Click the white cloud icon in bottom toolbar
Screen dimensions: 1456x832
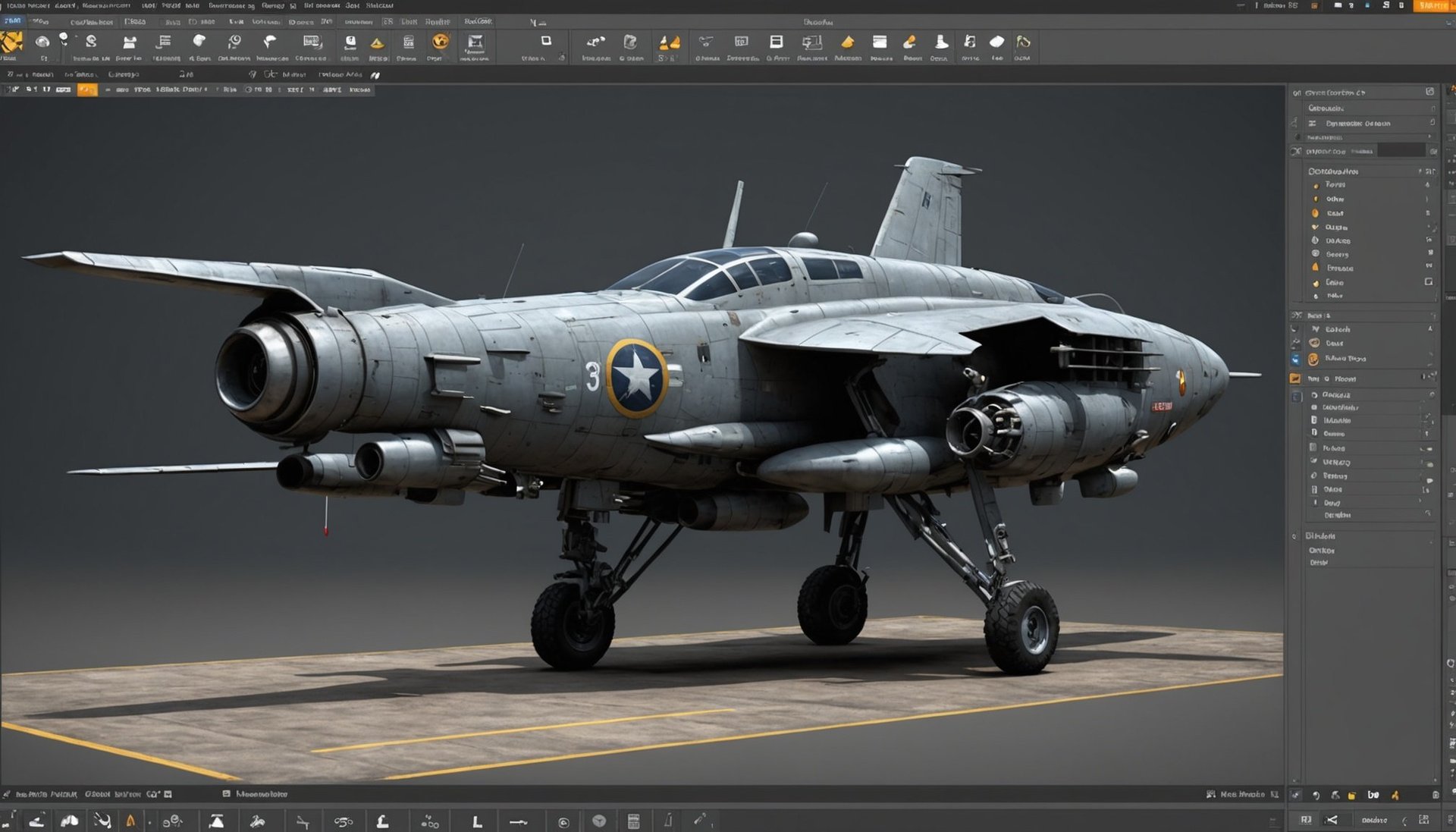[x=69, y=821]
